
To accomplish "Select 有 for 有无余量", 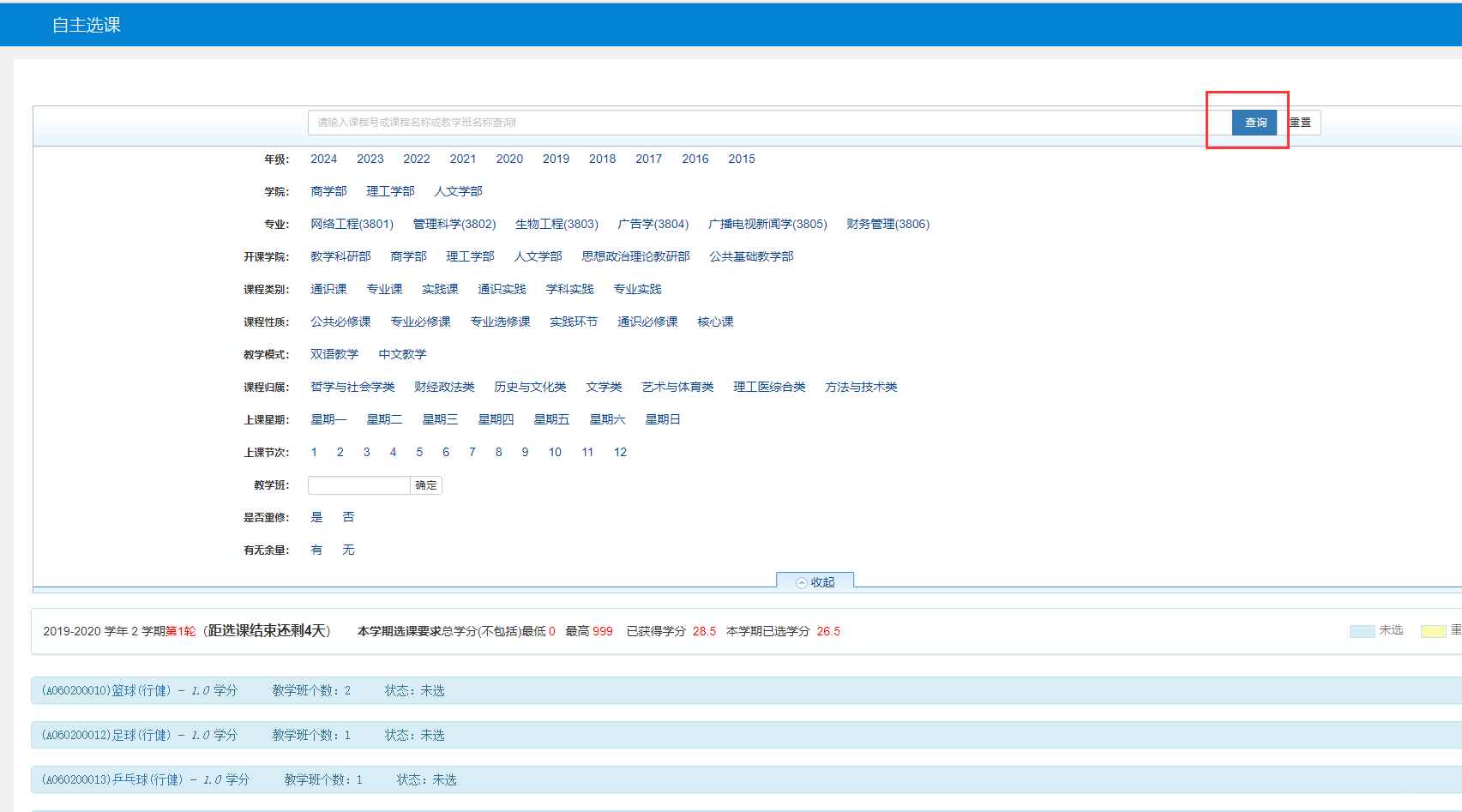I will 316,550.
